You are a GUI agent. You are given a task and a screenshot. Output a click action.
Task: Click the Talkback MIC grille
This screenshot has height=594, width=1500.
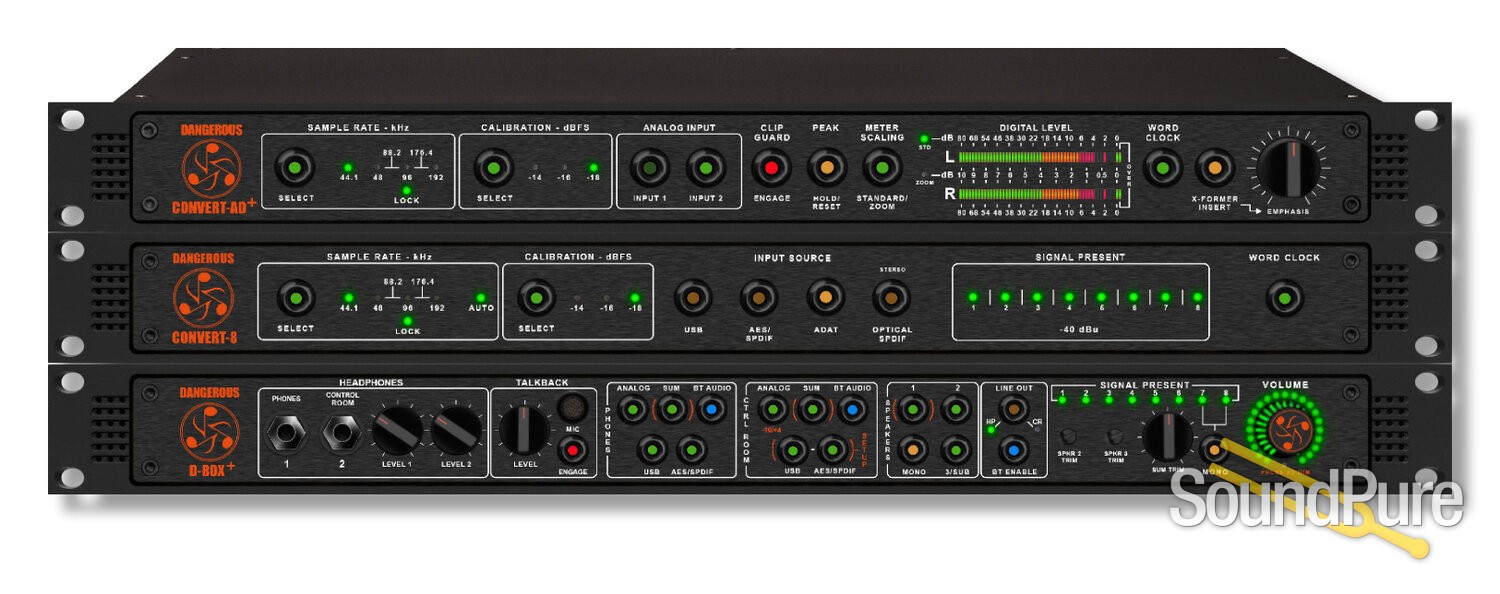(572, 408)
